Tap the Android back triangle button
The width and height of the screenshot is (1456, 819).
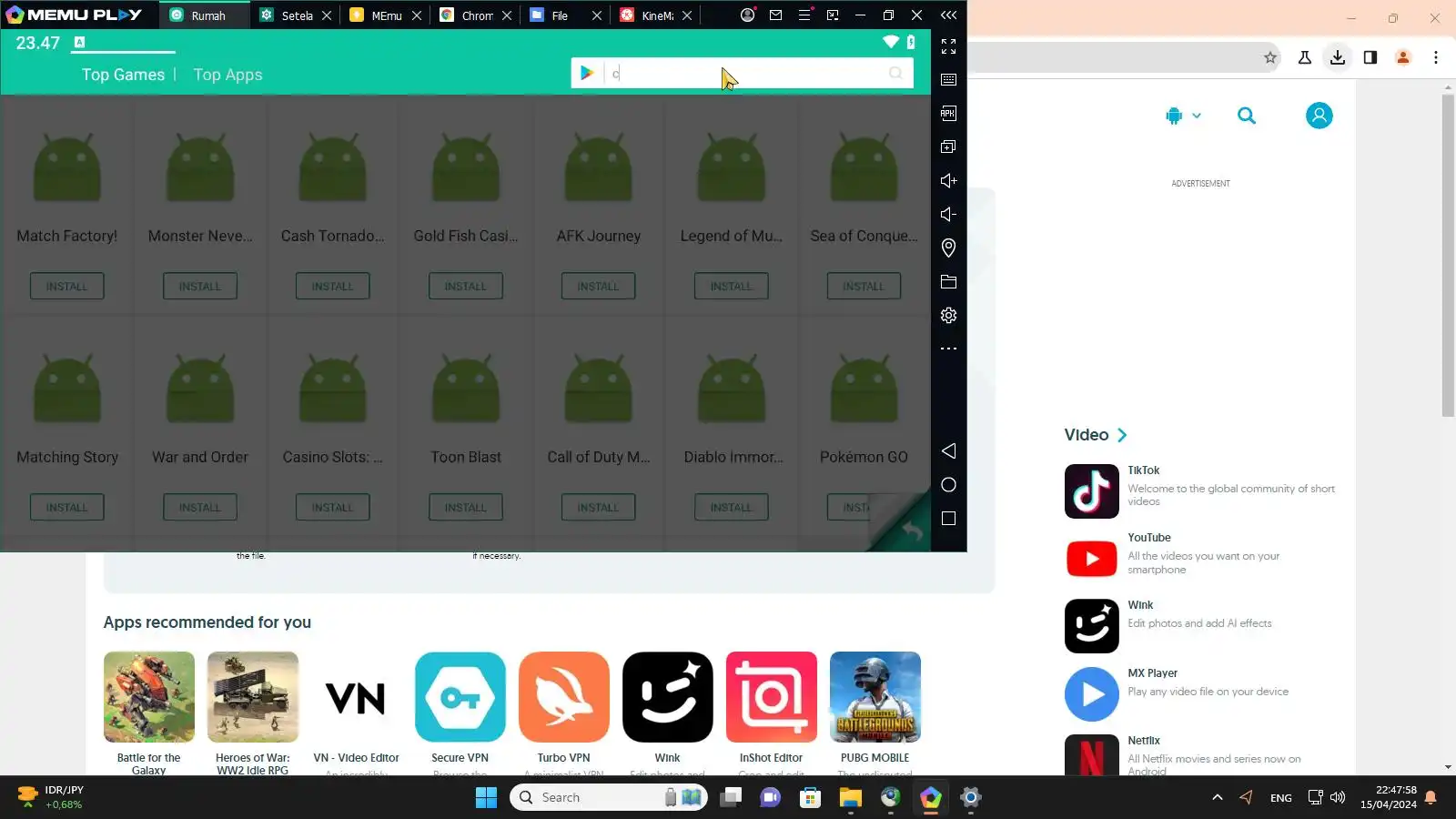(x=948, y=451)
